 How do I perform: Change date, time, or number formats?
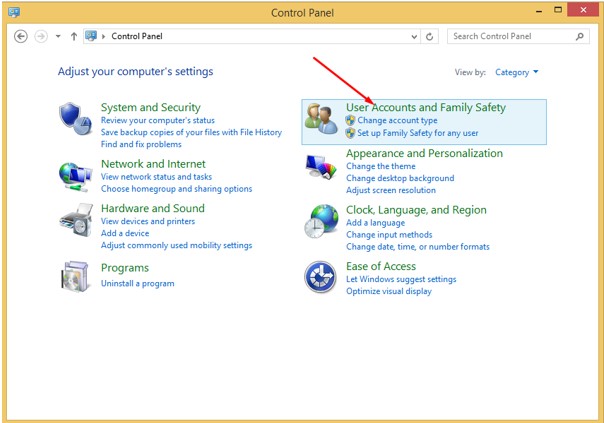click(x=418, y=247)
